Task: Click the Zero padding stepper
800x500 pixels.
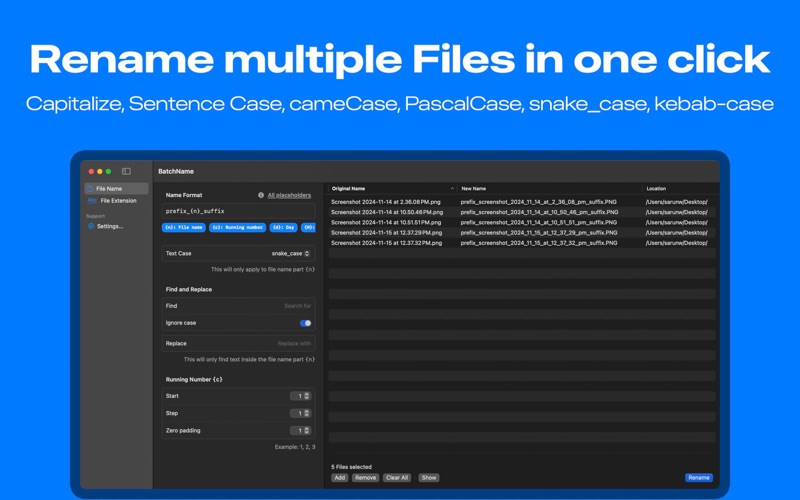Action: [x=306, y=431]
